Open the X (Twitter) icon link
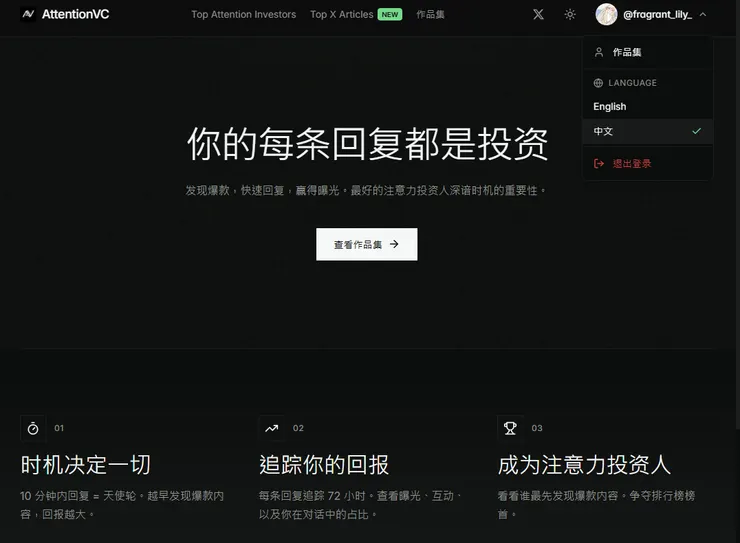The height and width of the screenshot is (543, 740). (x=538, y=15)
